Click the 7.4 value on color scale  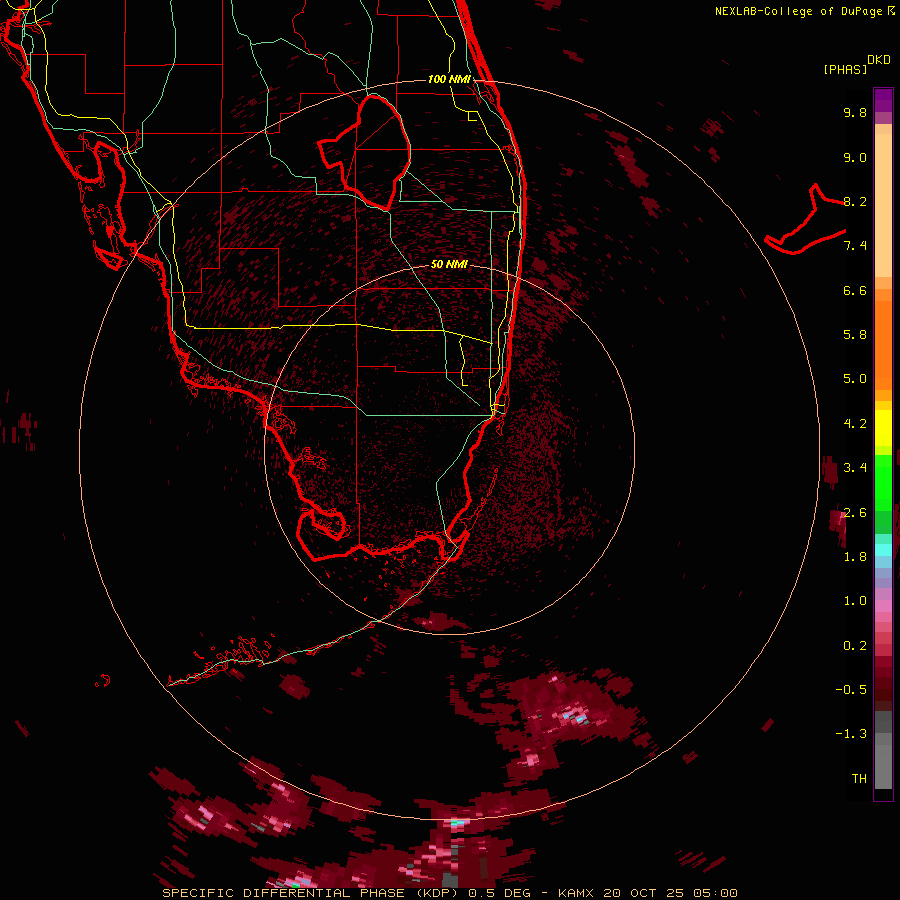tap(855, 246)
